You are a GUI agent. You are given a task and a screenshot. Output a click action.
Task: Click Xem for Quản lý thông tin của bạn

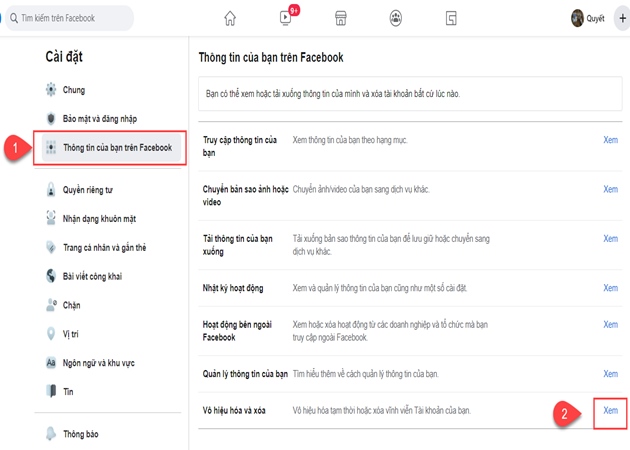610,374
